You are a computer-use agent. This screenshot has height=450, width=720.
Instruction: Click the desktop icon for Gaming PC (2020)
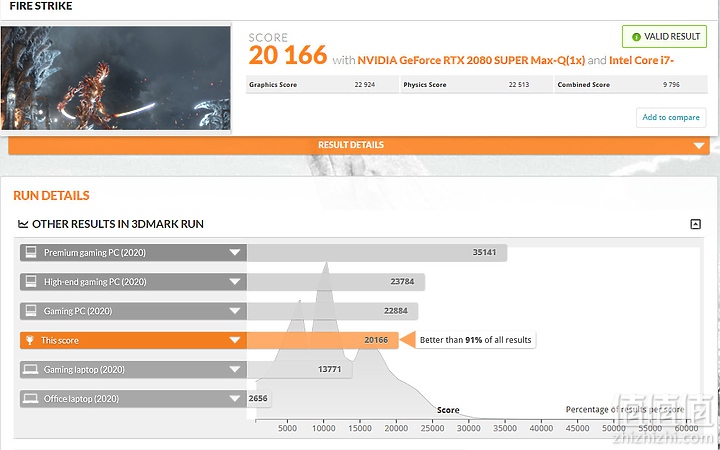(31, 311)
